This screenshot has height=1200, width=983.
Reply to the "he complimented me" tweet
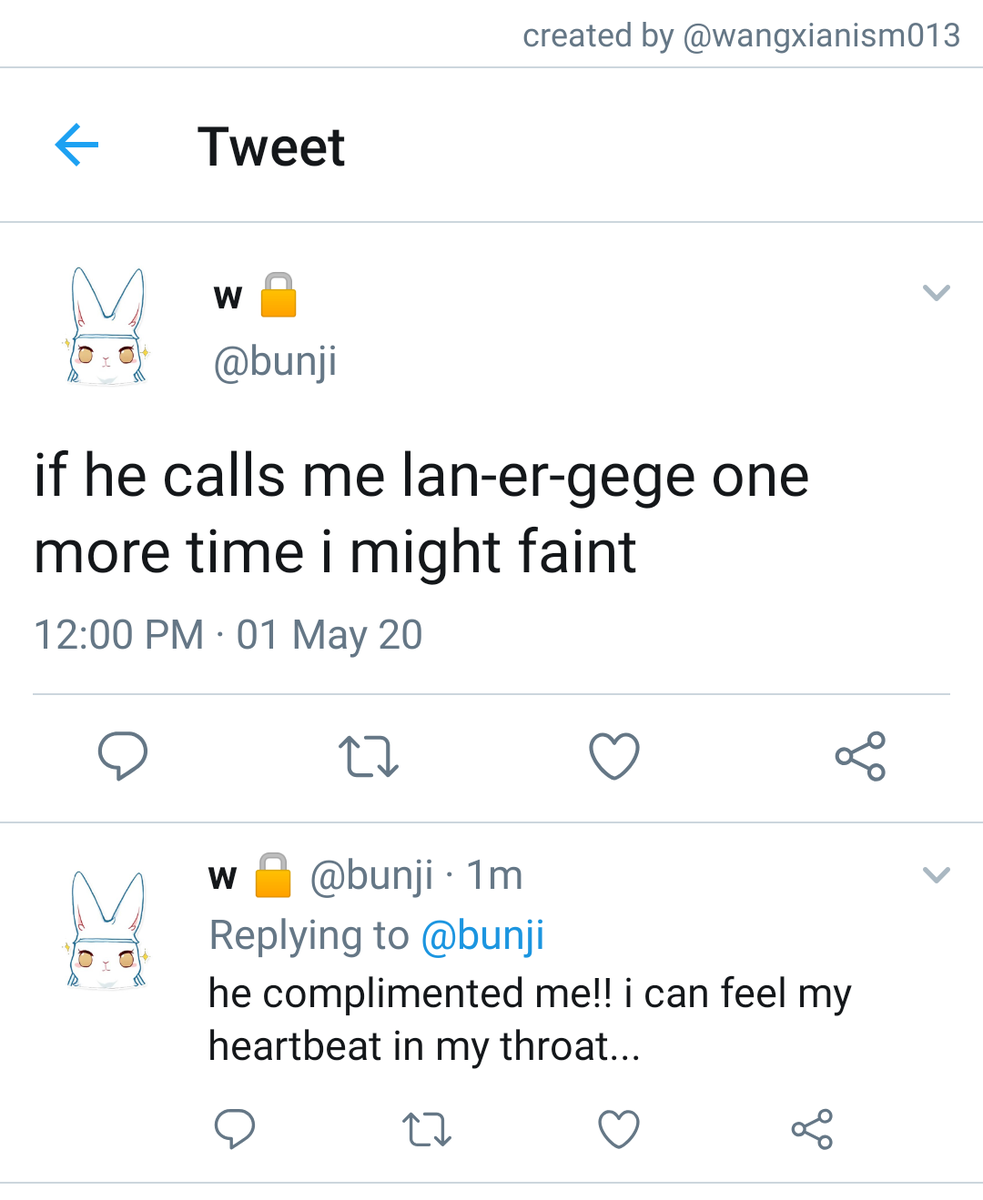(235, 1129)
